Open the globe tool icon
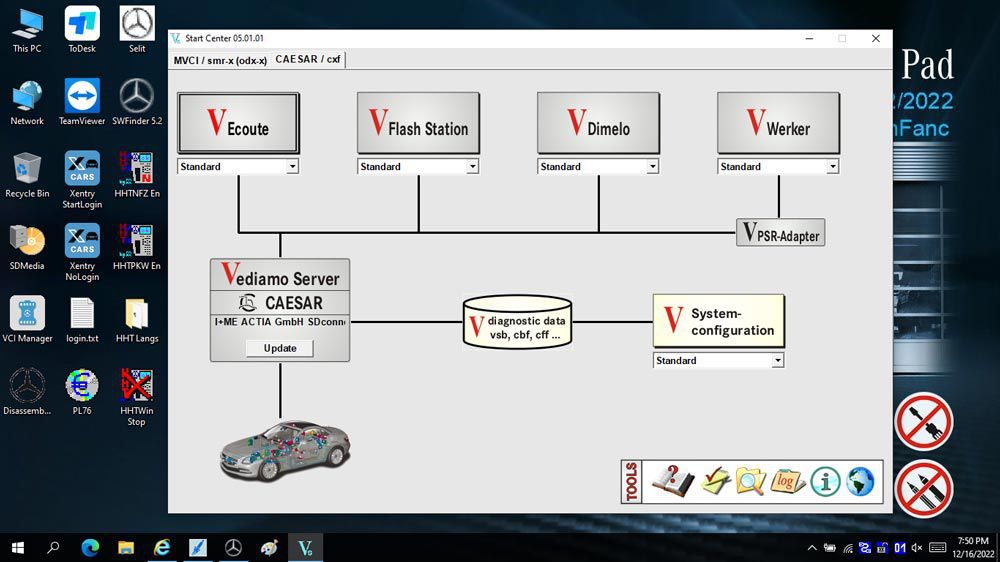 860,482
